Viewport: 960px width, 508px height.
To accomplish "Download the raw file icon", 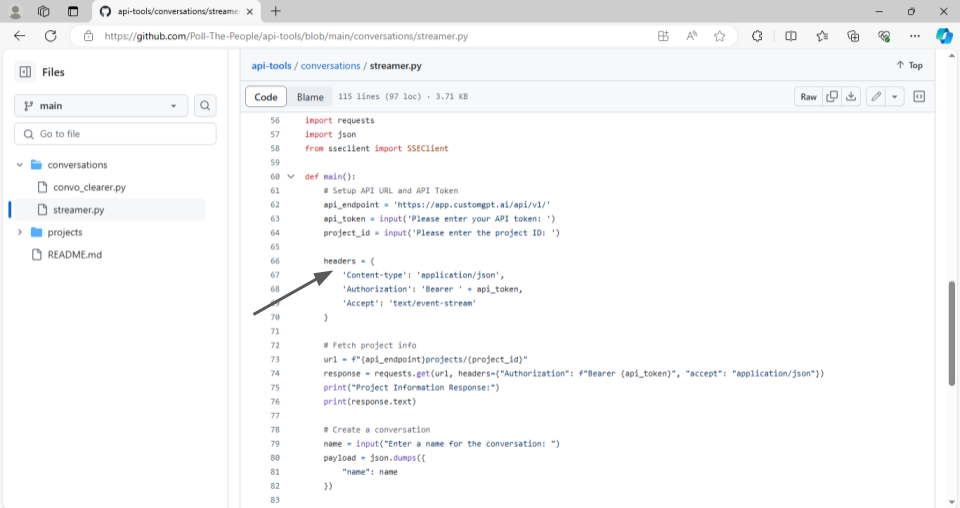I will [851, 97].
